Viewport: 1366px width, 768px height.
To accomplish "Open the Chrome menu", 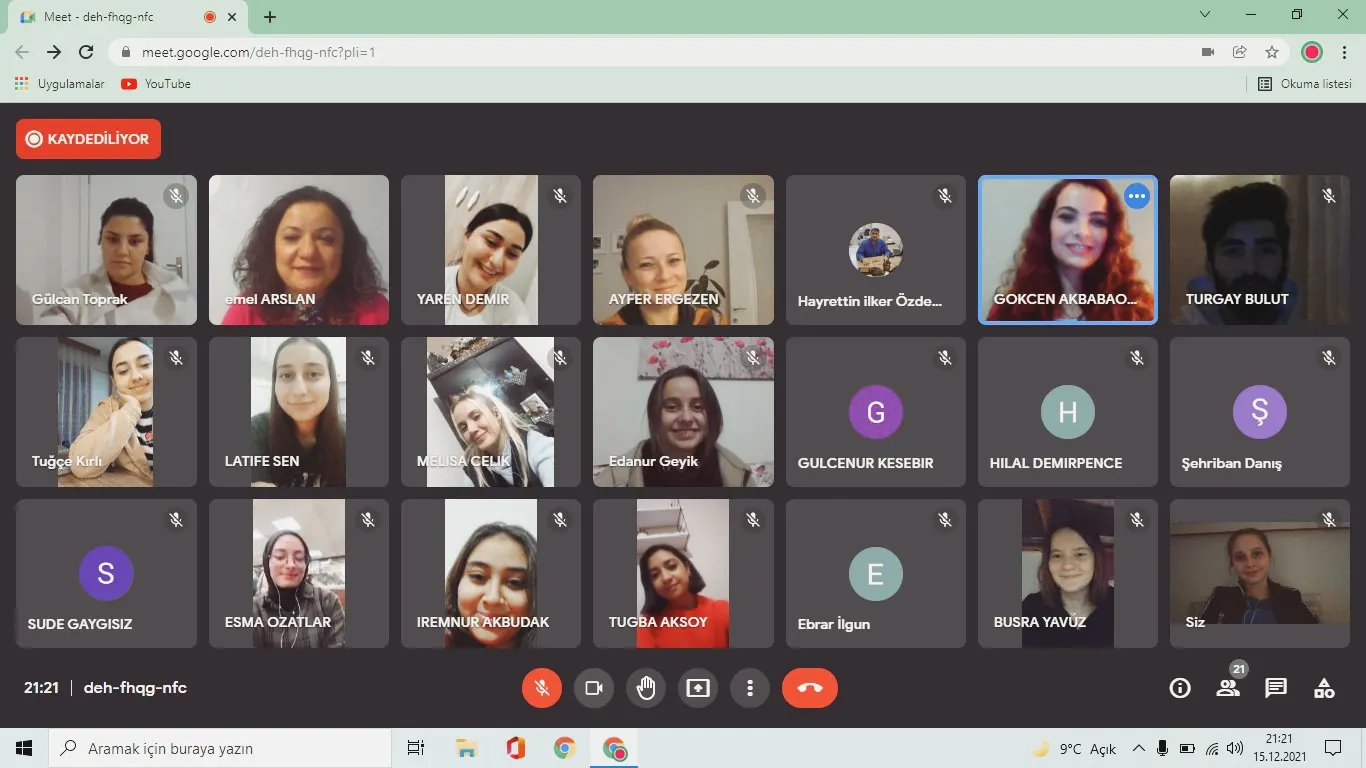I will click(x=1344, y=52).
